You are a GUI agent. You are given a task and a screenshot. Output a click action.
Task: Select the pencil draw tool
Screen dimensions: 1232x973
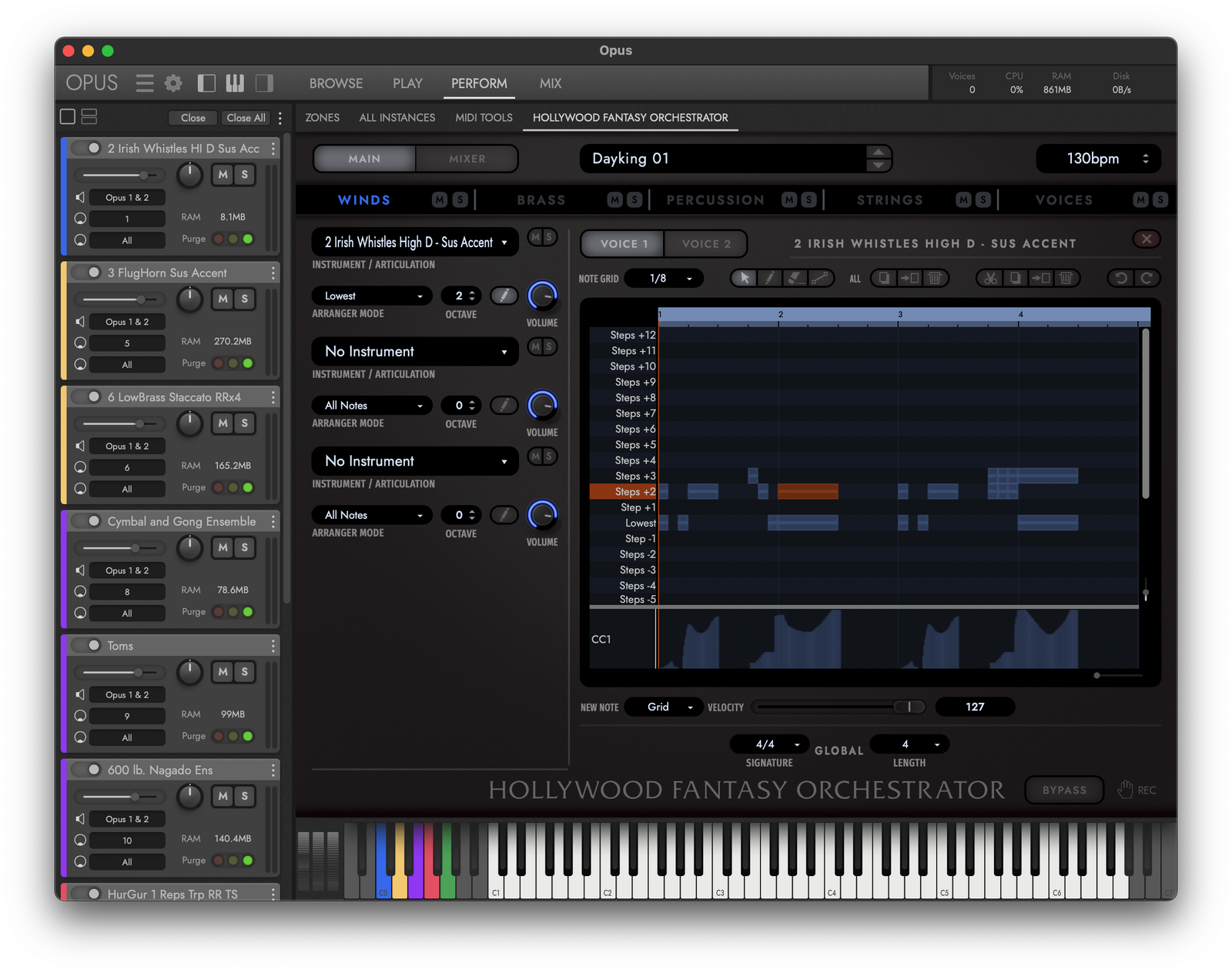[769, 278]
